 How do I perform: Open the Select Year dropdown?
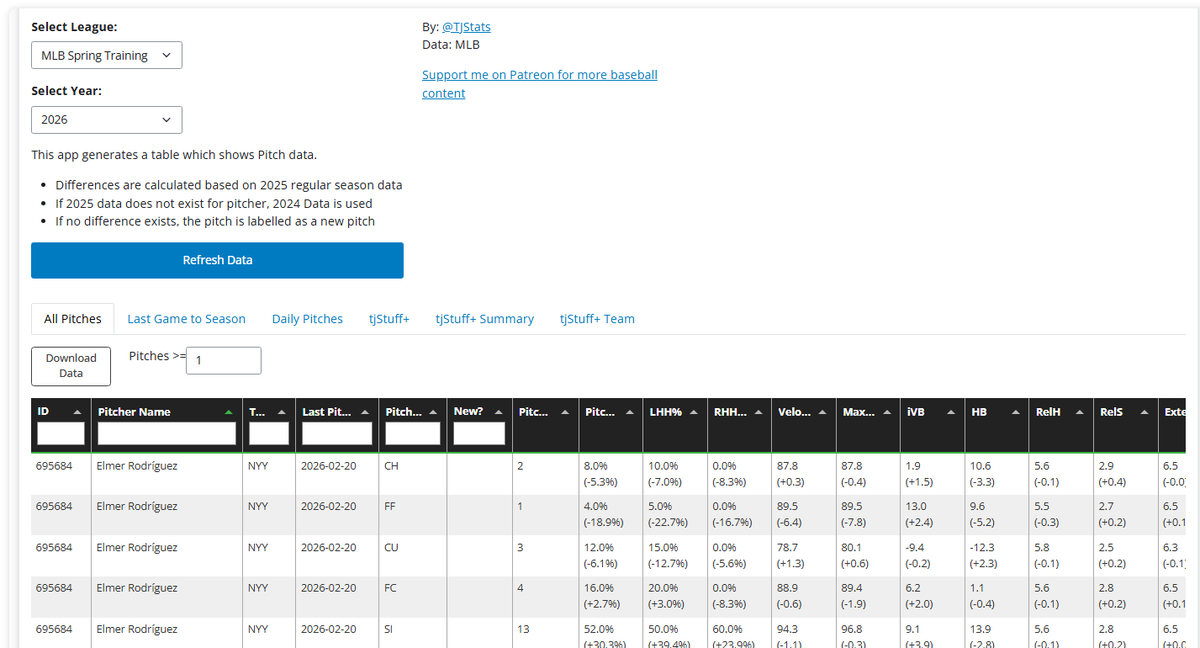tap(107, 120)
